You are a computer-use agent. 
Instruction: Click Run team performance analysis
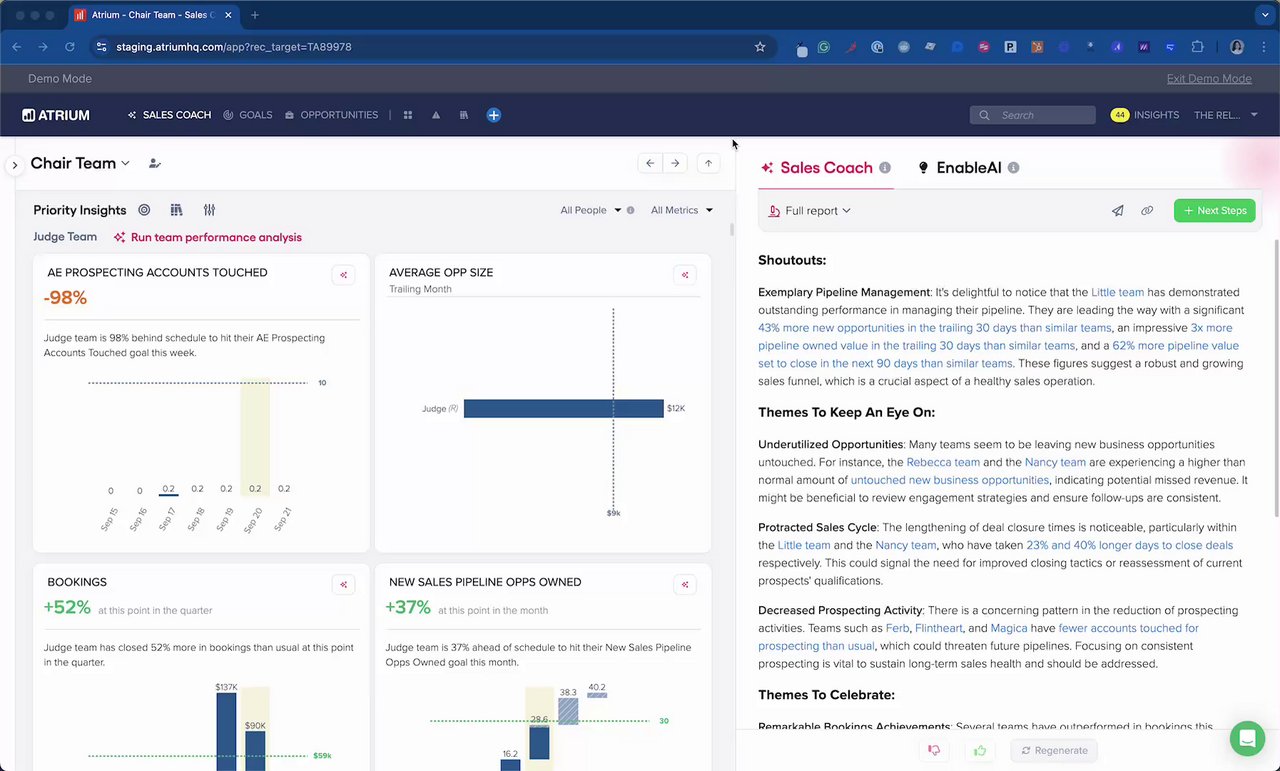pyautogui.click(x=207, y=237)
